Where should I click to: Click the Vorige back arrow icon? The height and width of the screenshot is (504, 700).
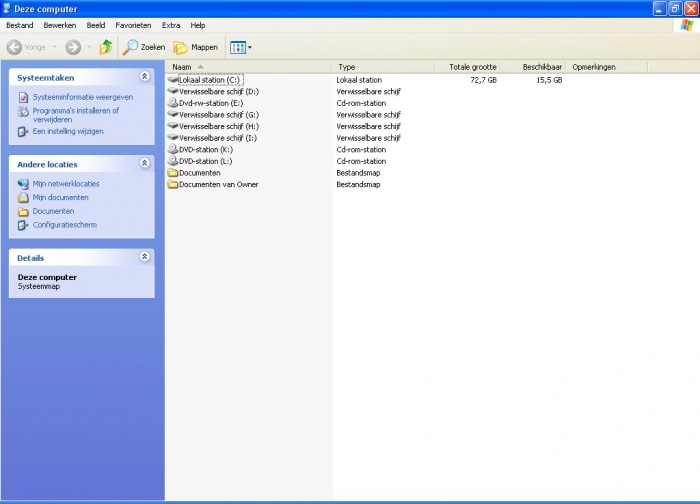14,47
